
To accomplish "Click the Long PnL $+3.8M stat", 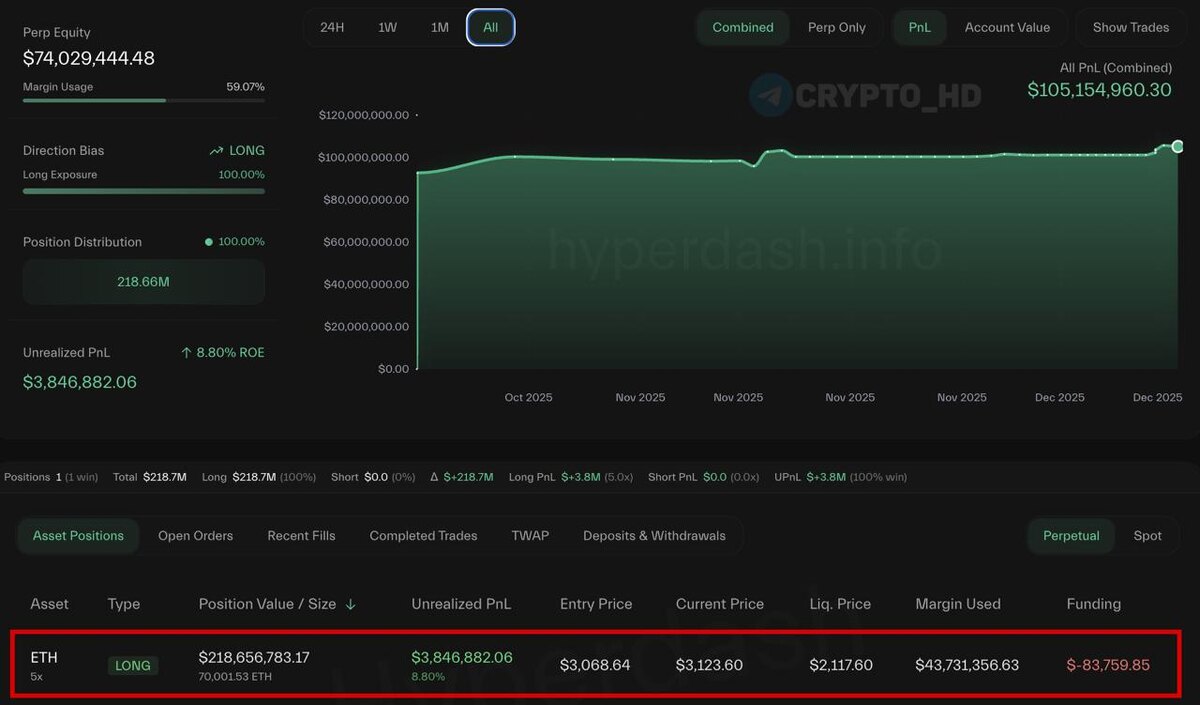I will [571, 477].
